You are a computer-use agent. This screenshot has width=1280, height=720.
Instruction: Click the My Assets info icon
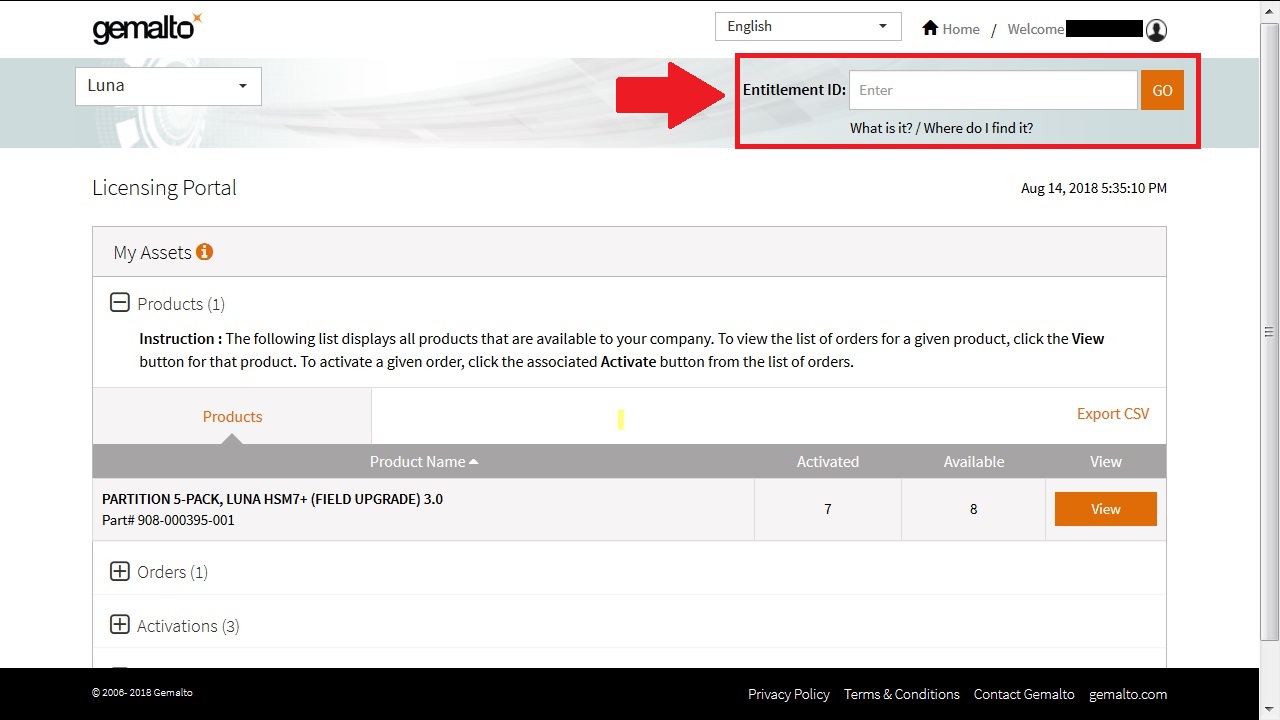[204, 252]
